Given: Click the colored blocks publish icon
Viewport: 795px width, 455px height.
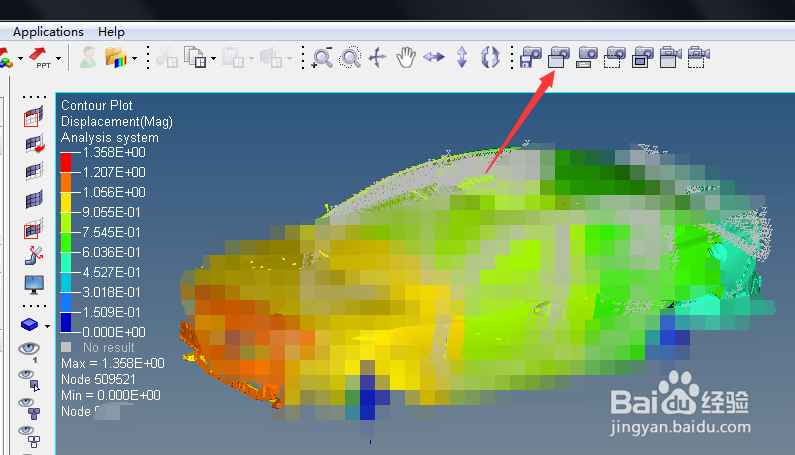Looking at the screenshot, I should click(6, 58).
